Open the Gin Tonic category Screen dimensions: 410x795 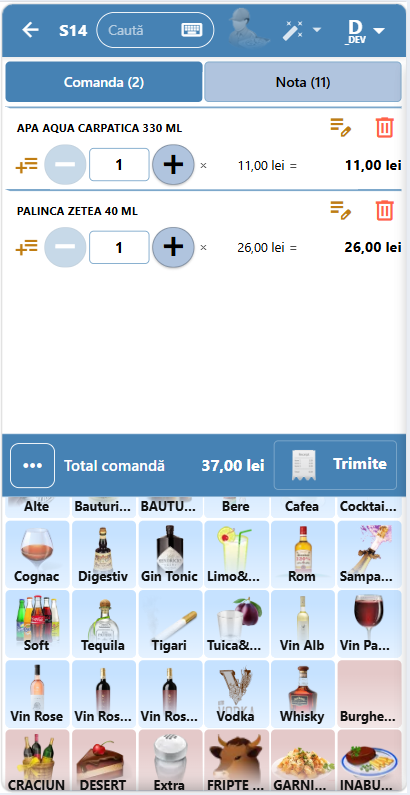(170, 554)
